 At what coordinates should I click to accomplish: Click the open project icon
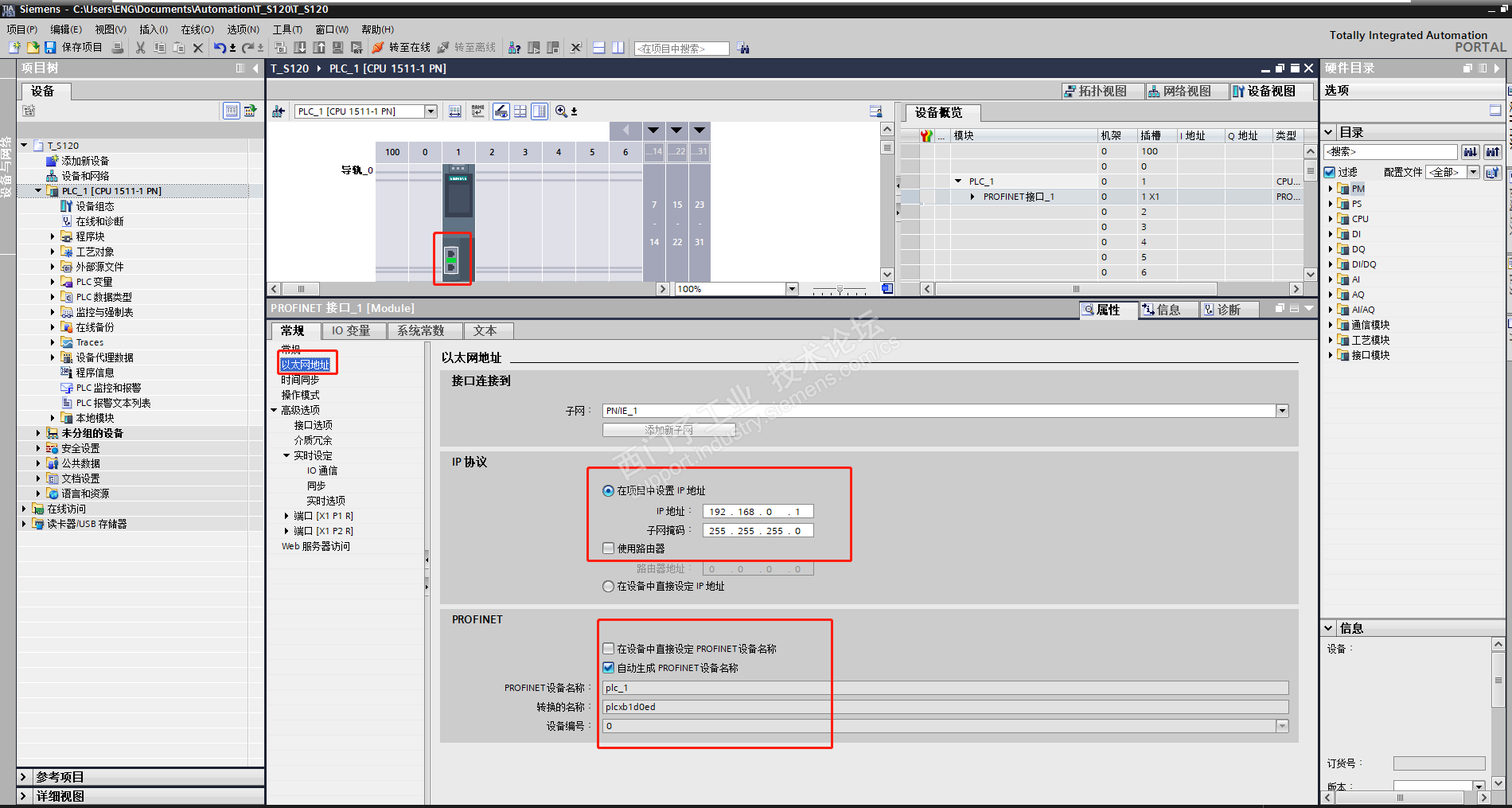[33, 48]
